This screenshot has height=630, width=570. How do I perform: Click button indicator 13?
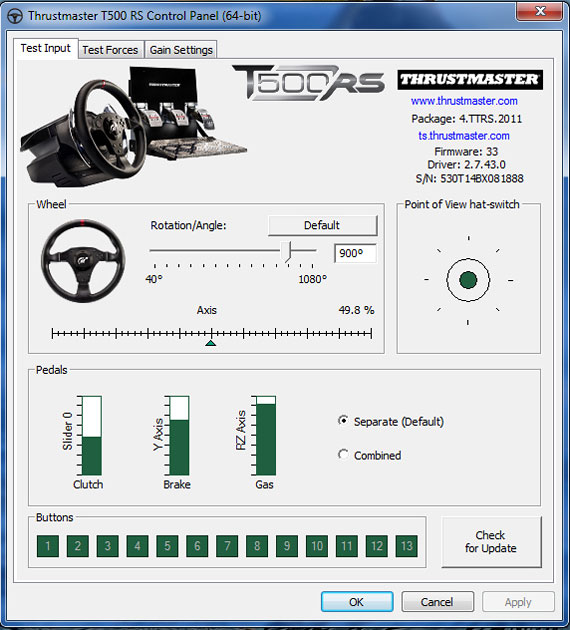click(407, 546)
